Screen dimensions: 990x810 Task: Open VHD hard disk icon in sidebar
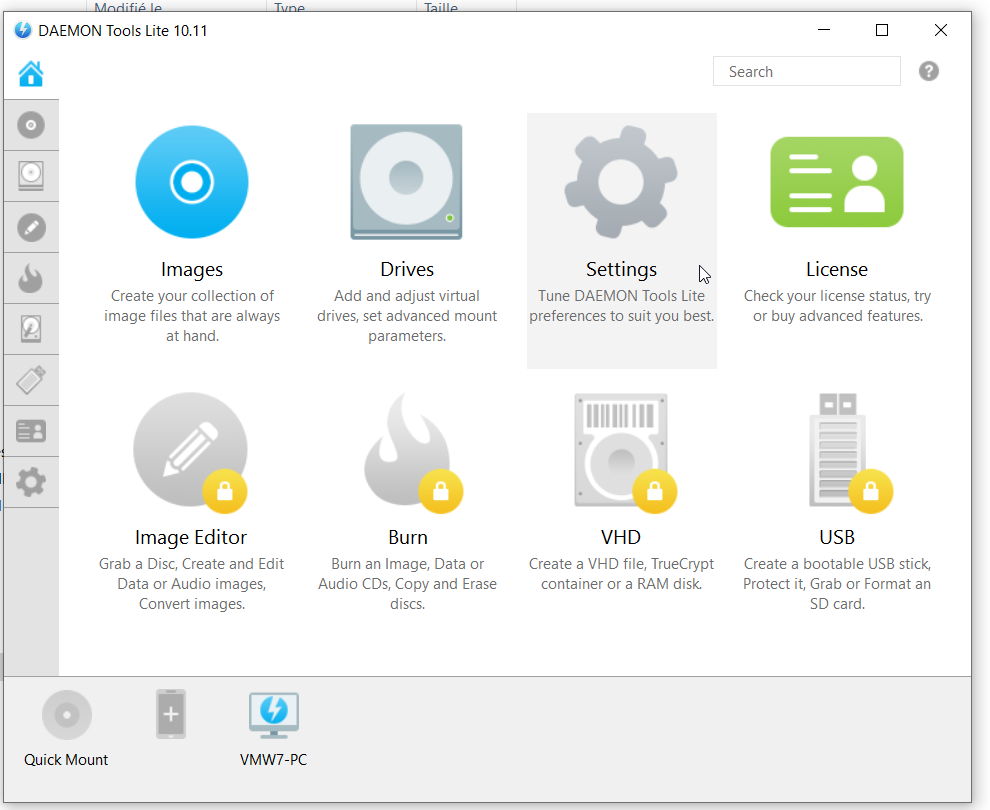click(x=31, y=329)
